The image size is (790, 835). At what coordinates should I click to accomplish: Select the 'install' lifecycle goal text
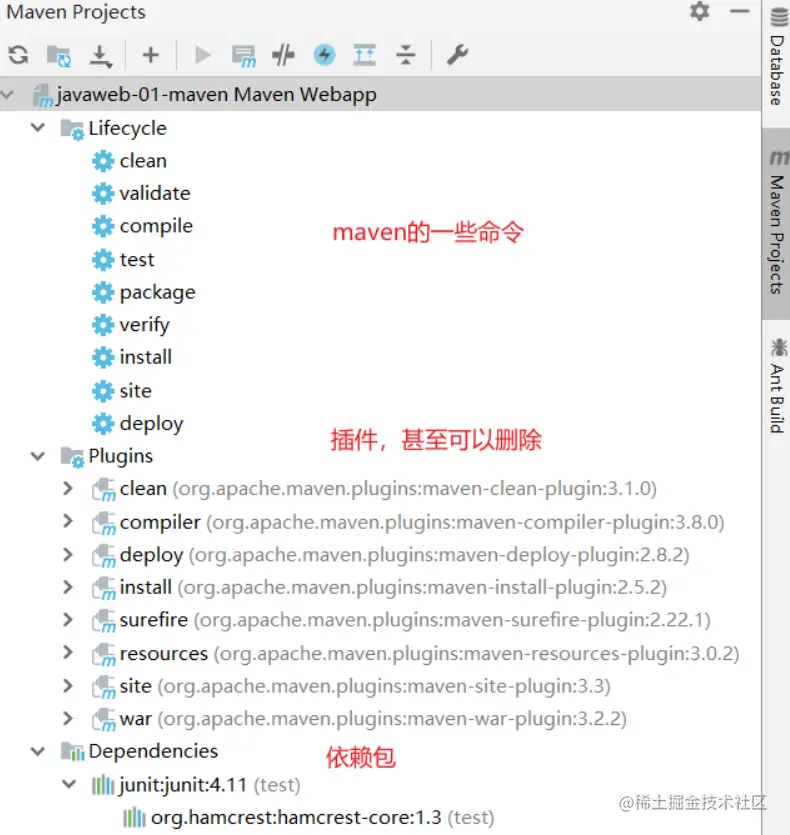point(146,357)
